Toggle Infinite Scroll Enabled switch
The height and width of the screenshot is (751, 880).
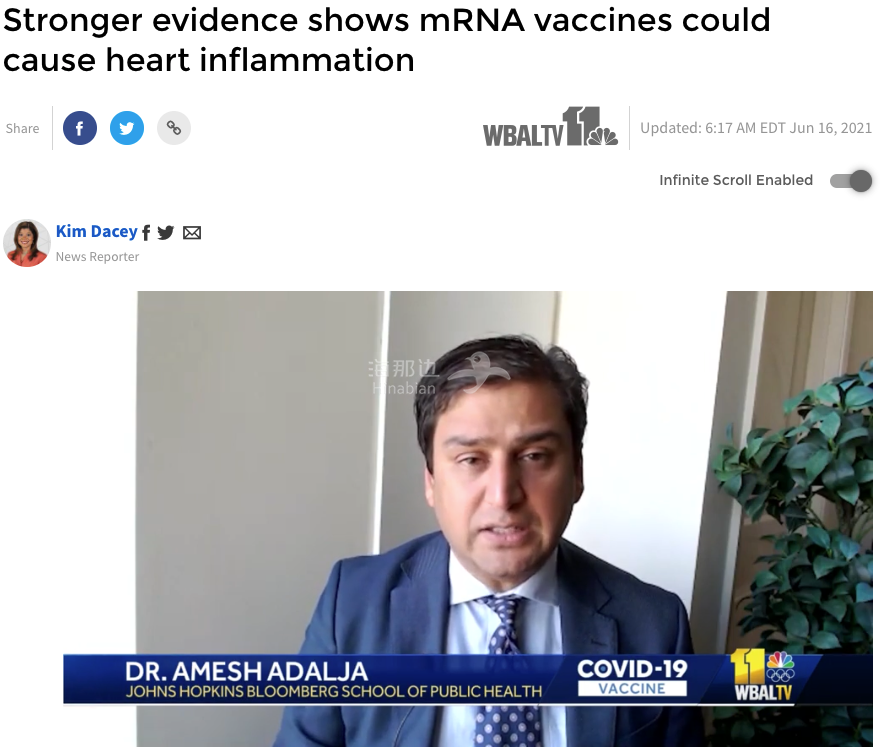click(x=851, y=181)
